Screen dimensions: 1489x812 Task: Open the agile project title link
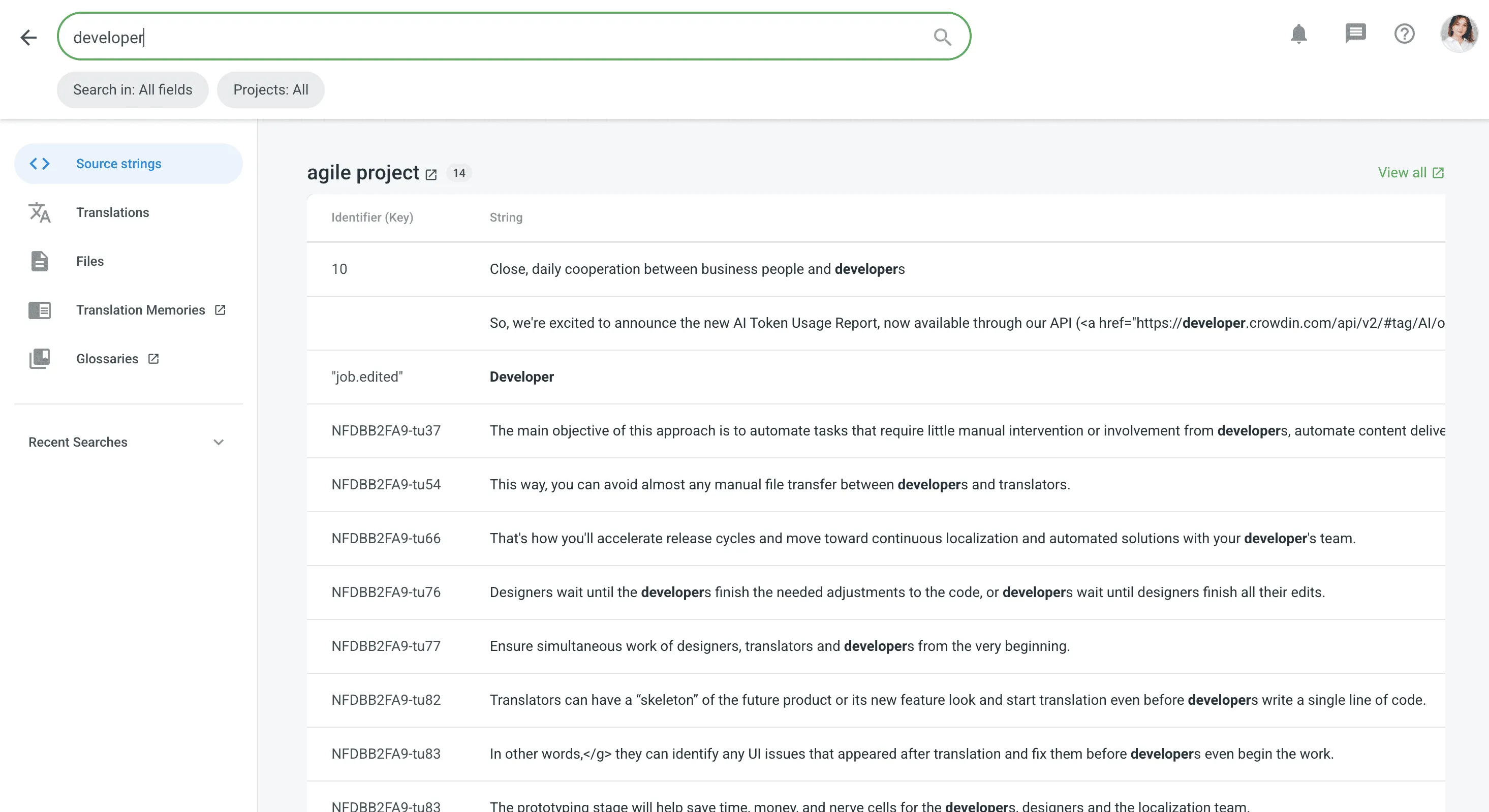(363, 173)
